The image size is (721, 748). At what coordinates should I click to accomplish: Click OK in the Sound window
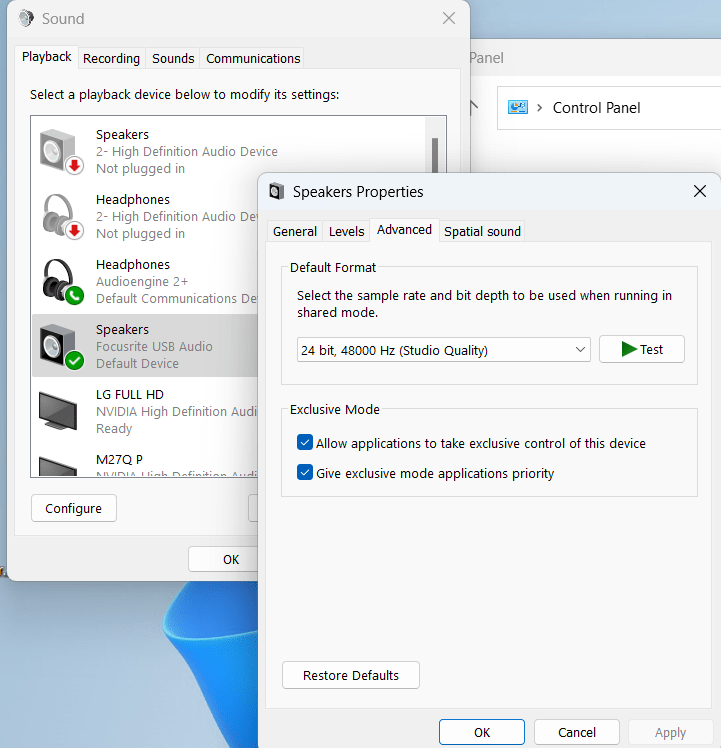[x=223, y=559]
